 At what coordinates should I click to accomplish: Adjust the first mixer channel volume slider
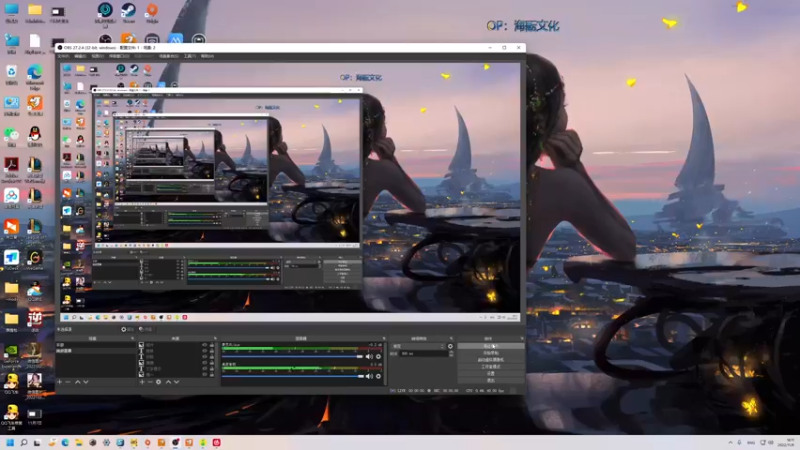[292, 357]
